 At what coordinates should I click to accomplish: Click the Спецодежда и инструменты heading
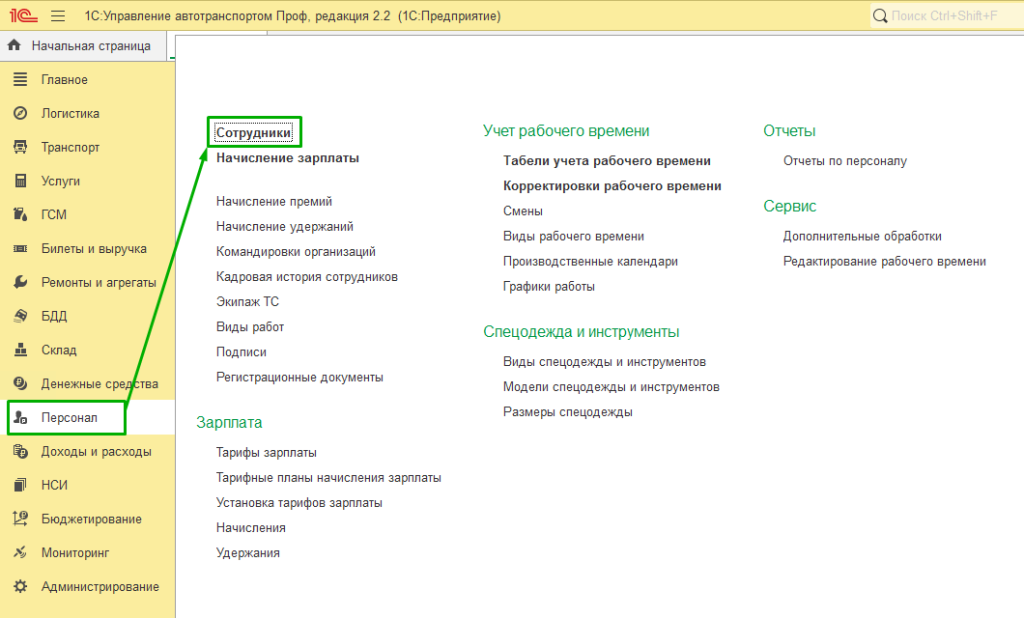click(581, 332)
